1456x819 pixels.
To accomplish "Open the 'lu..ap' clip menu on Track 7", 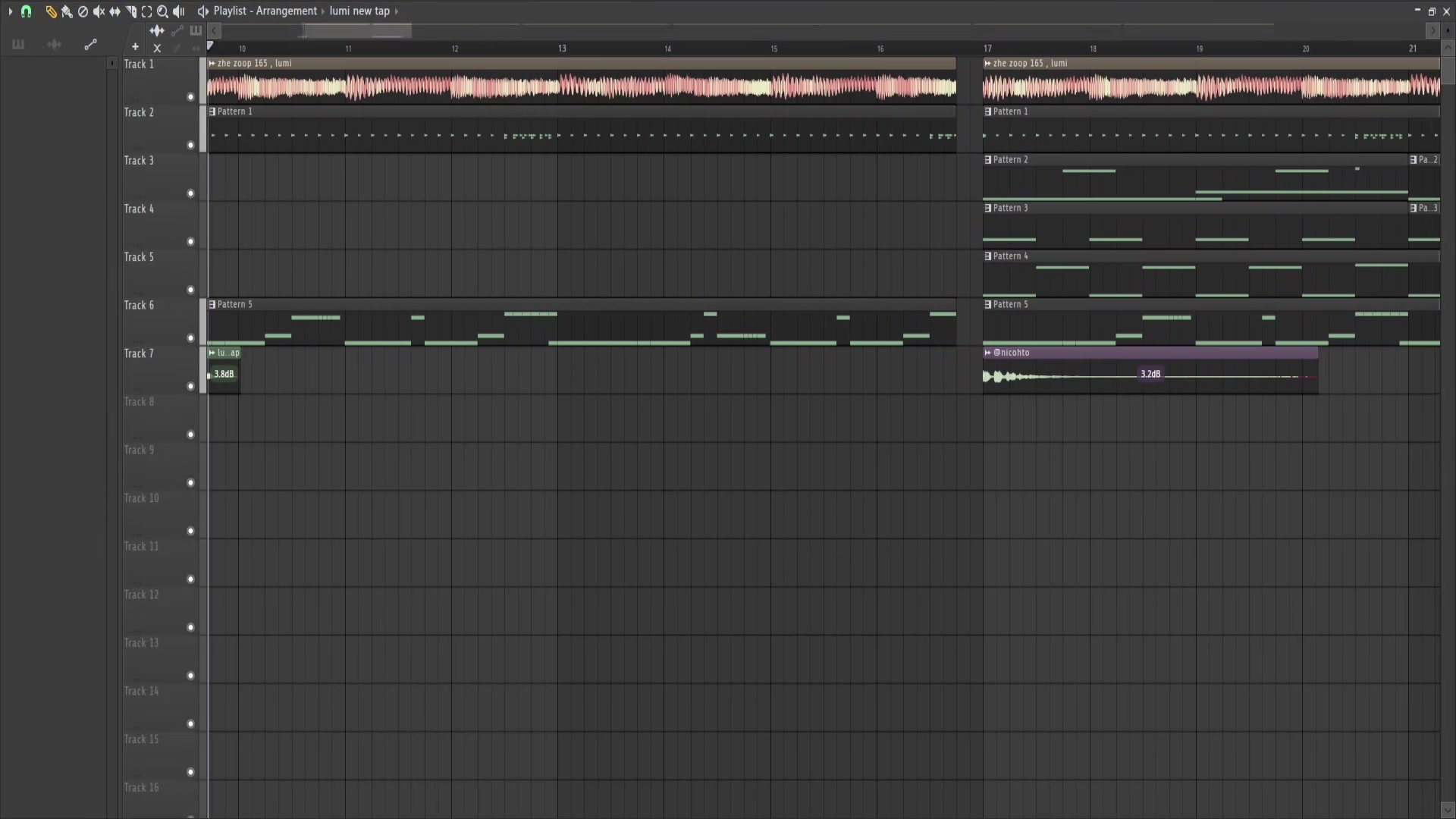I will [x=212, y=353].
